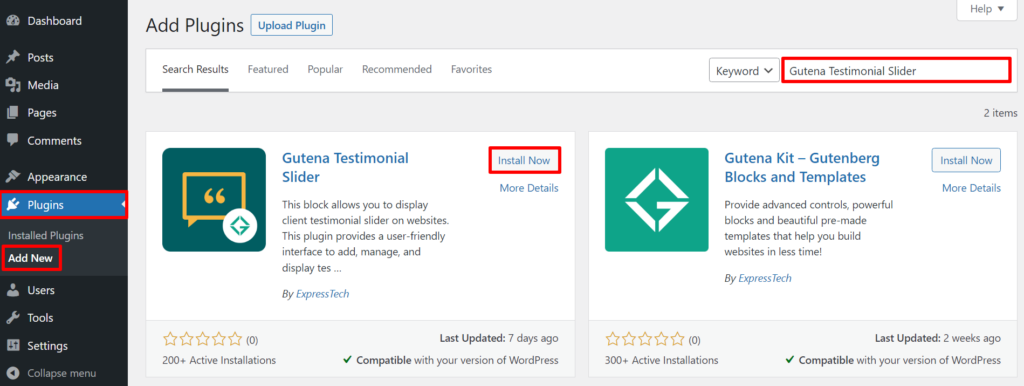Click the '300+ Active Installations' text

click(x=662, y=360)
